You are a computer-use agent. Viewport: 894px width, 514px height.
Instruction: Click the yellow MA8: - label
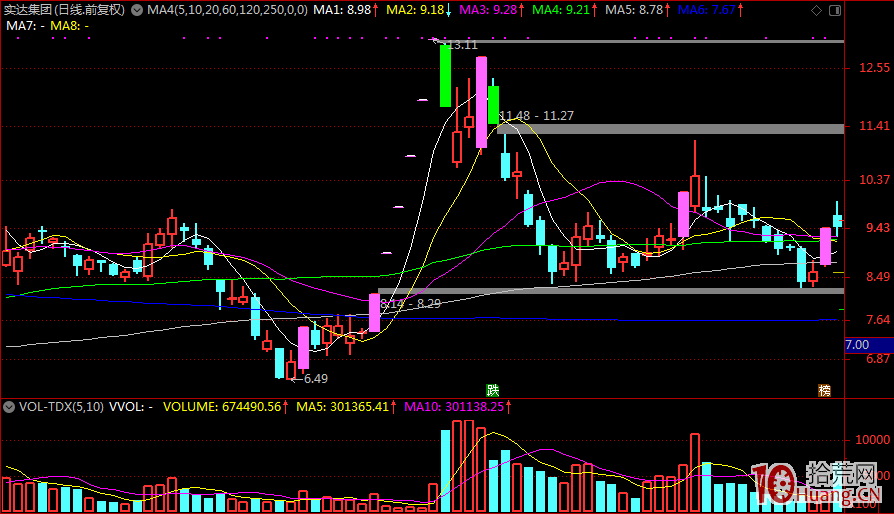pos(70,26)
